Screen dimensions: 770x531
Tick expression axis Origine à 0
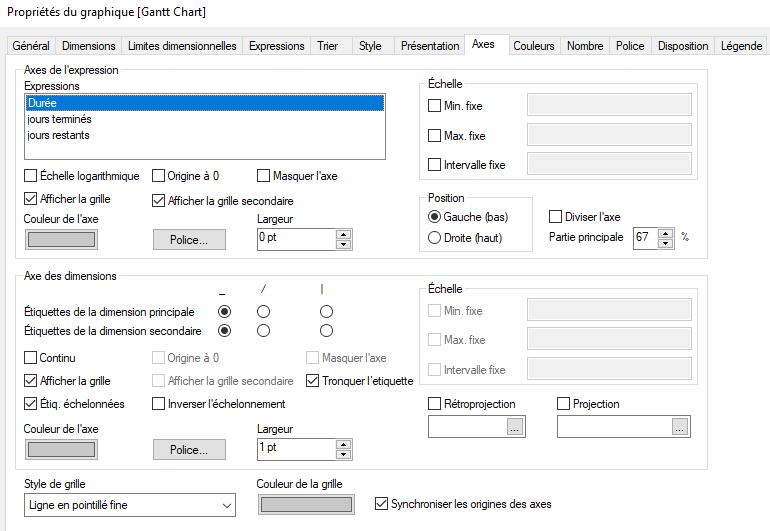158,176
